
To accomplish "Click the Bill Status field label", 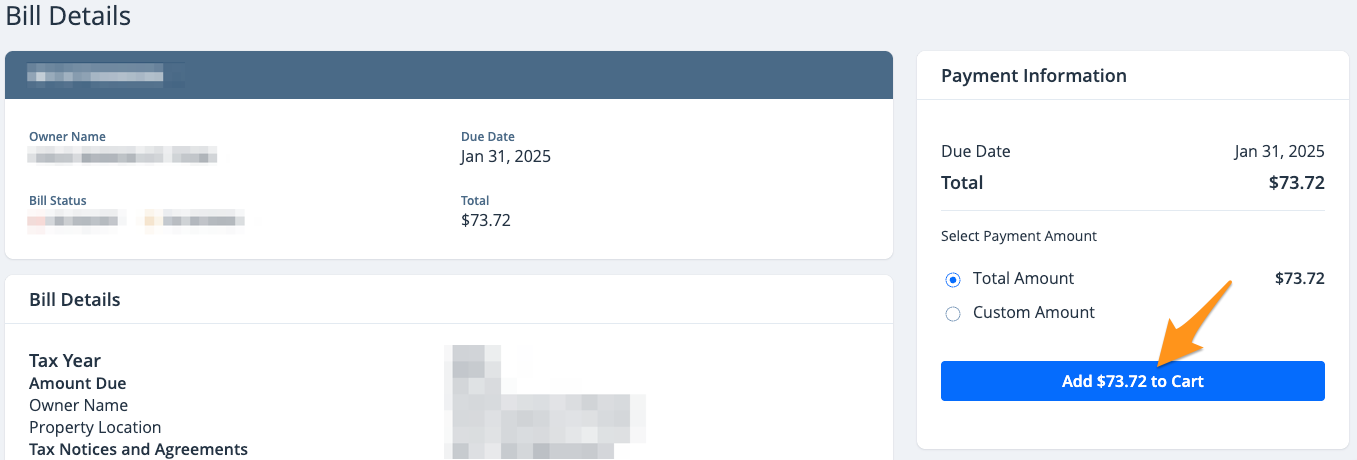I will (x=57, y=200).
